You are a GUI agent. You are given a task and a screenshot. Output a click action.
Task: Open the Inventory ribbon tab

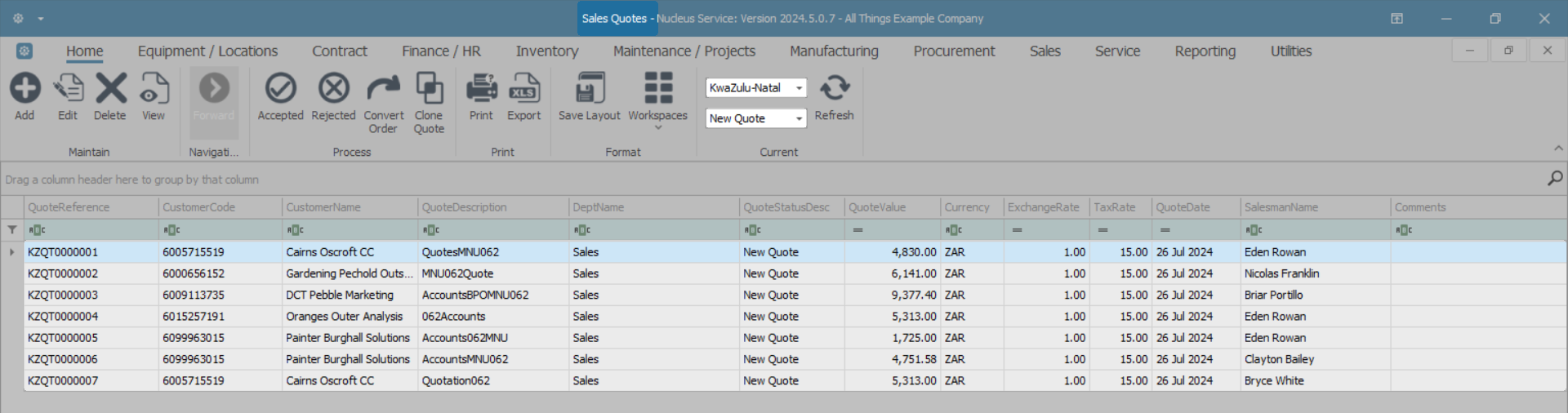pos(546,51)
